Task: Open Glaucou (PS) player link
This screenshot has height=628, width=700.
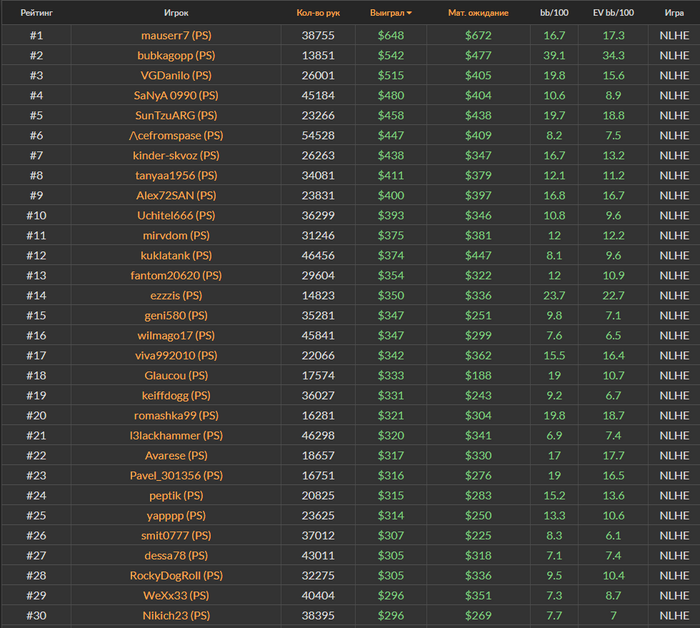Action: pyautogui.click(x=176, y=375)
